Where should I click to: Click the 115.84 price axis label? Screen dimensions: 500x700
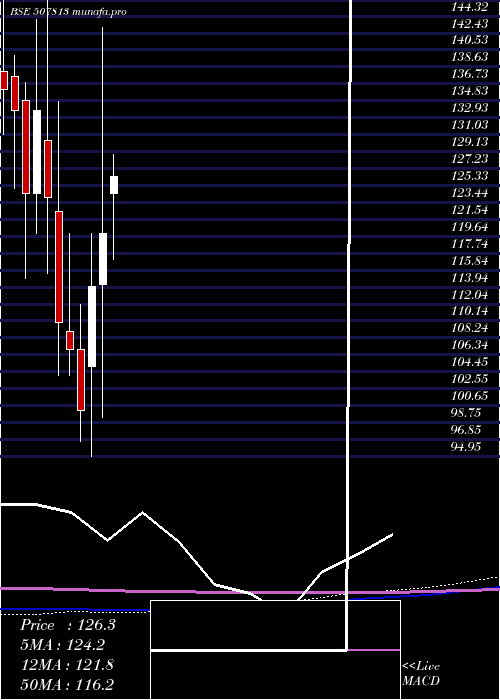pos(470,261)
